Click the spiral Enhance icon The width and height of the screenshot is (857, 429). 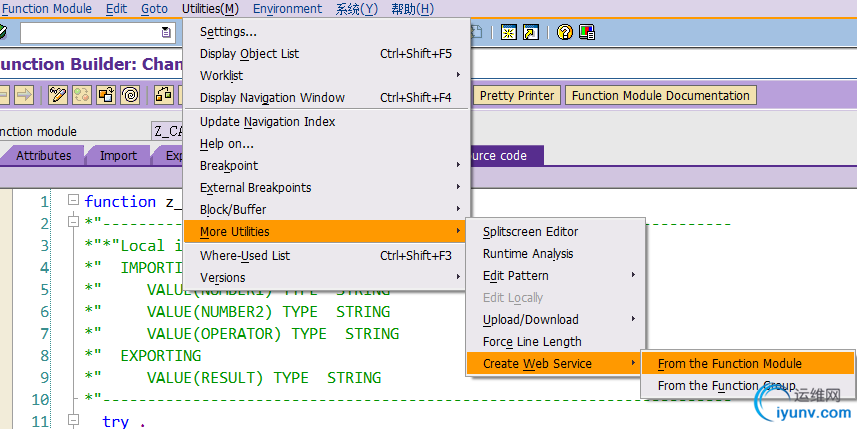point(130,95)
